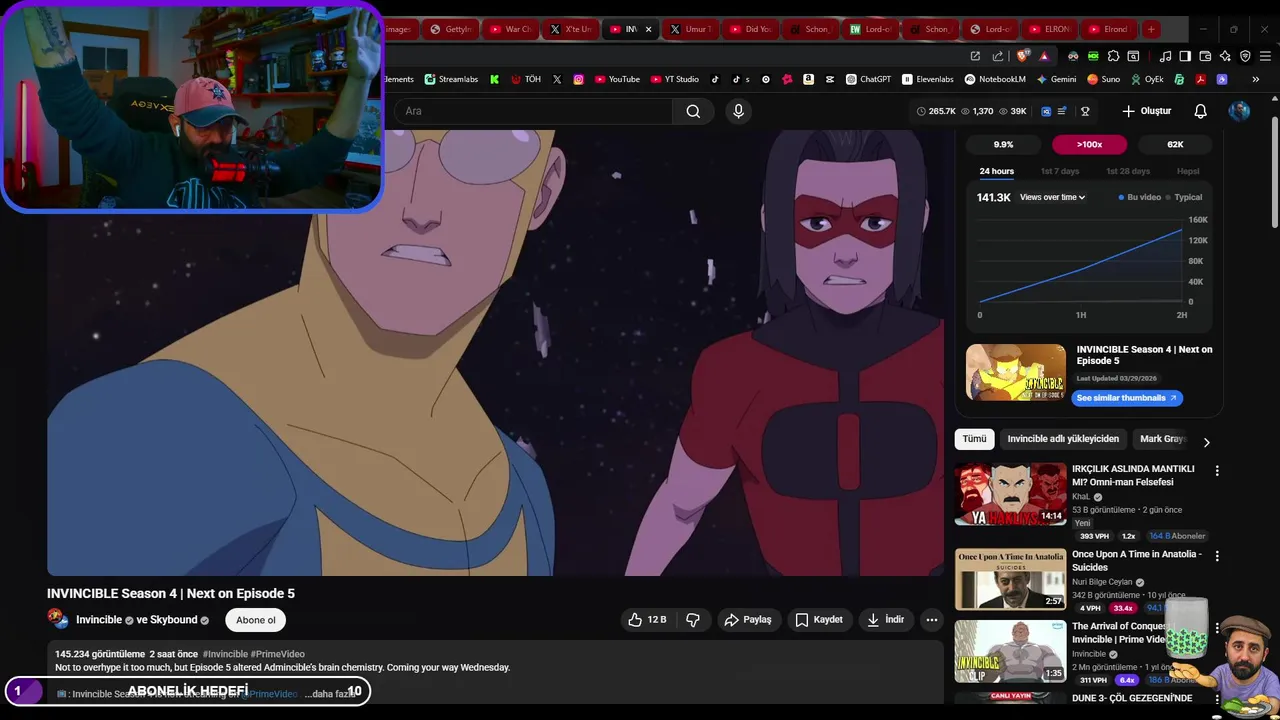Viewport: 1280px width, 720px height.
Task: Click the YouTube search magnifier button
Action: pos(693,111)
